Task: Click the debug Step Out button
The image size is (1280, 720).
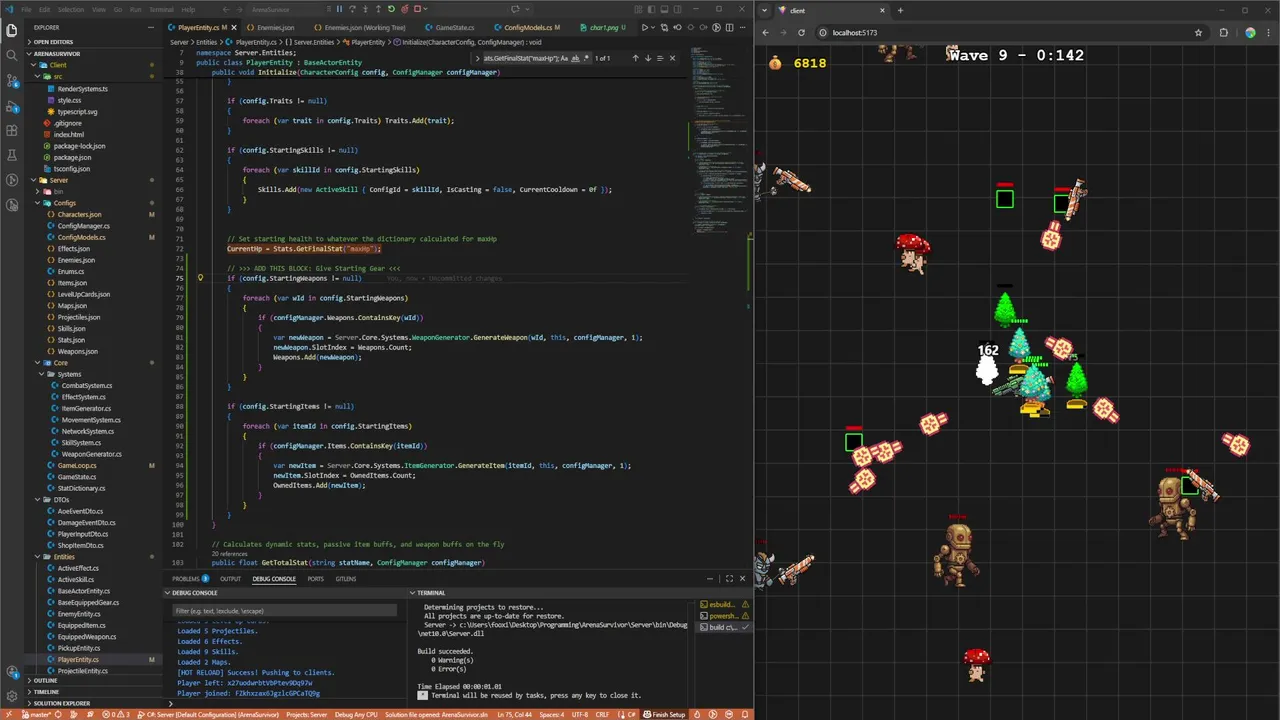Action: [x=378, y=9]
